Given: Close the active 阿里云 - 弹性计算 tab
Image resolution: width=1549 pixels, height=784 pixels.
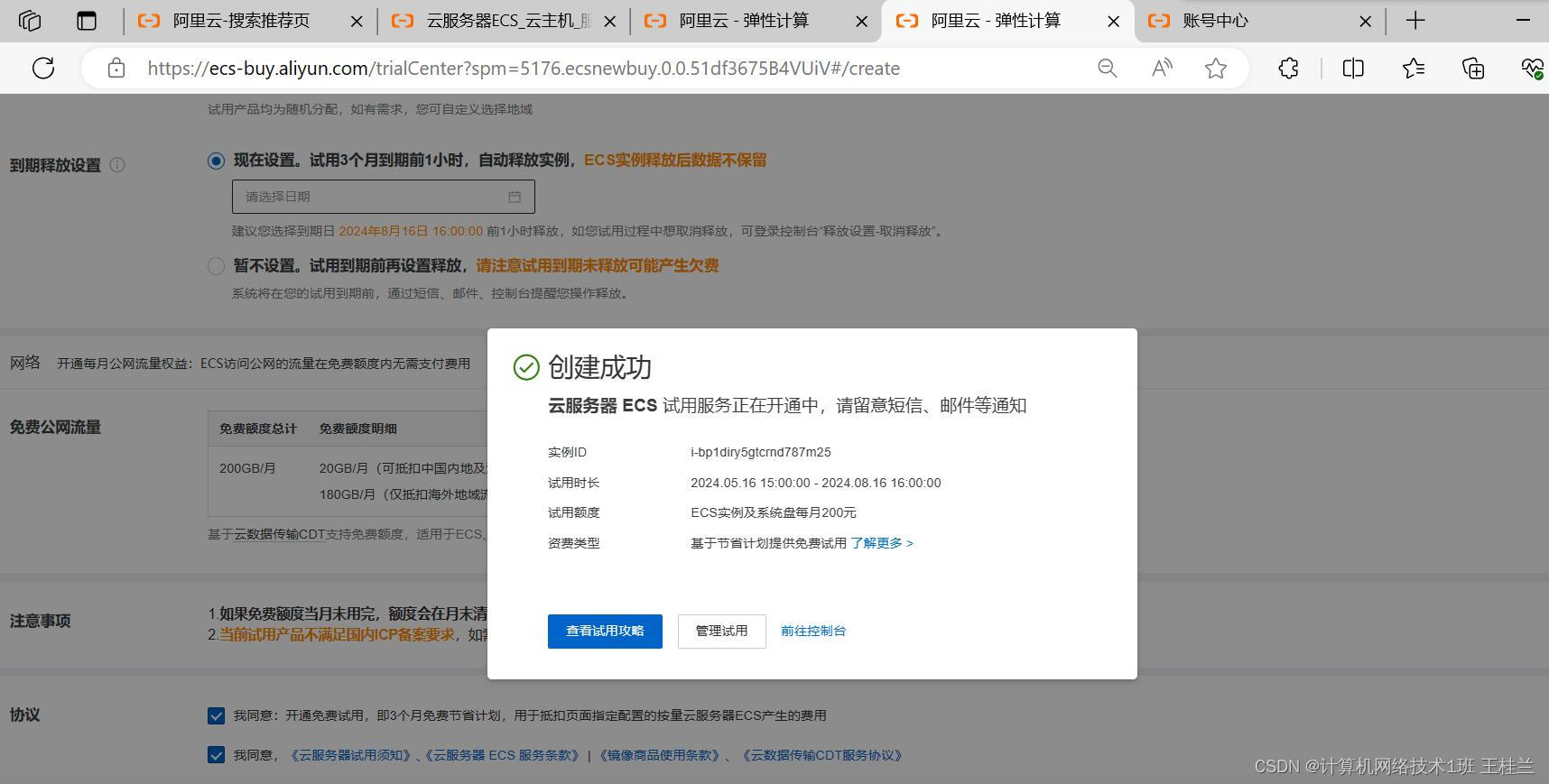Looking at the screenshot, I should [1114, 21].
